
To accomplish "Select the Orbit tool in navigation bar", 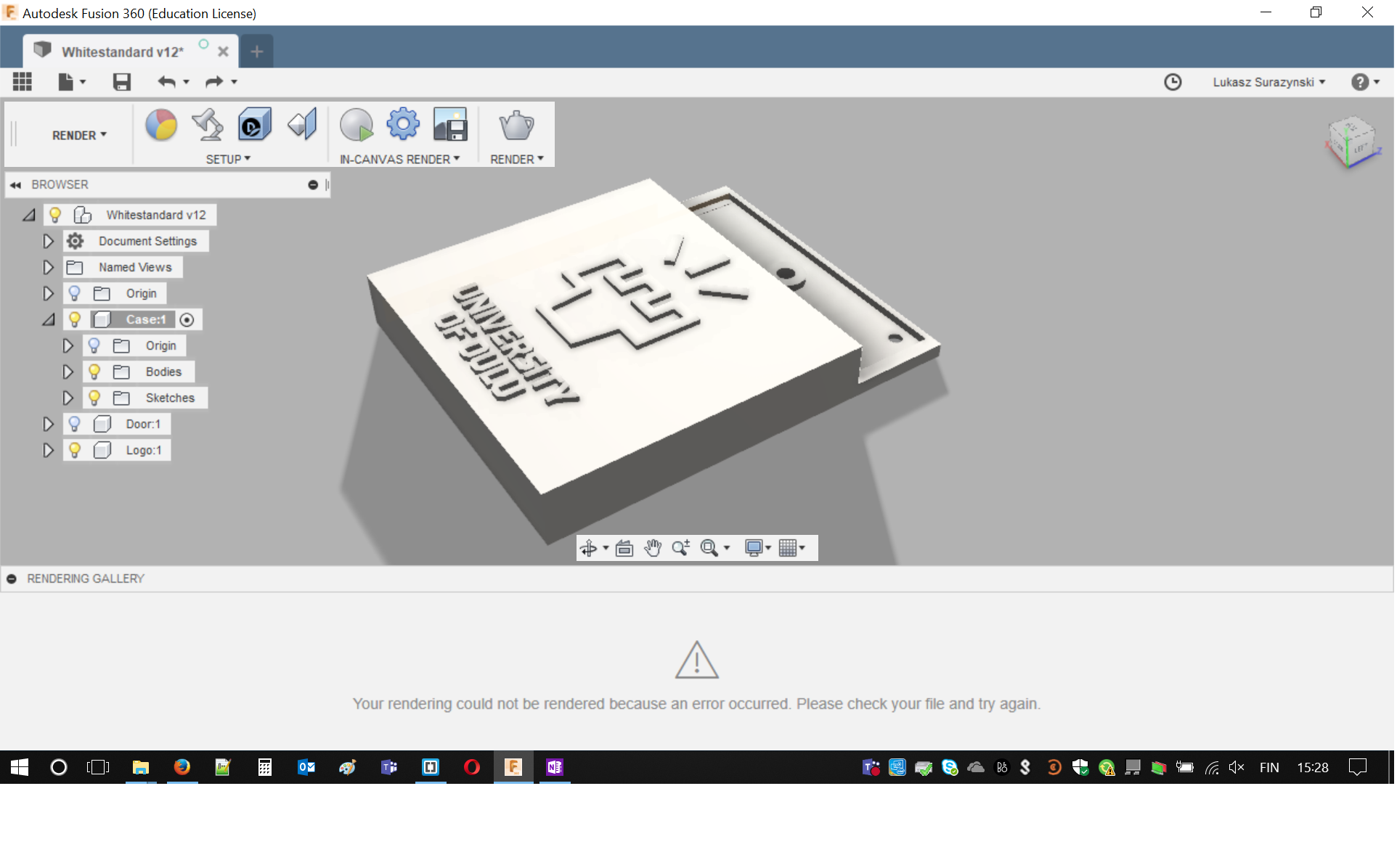I will pyautogui.click(x=588, y=549).
